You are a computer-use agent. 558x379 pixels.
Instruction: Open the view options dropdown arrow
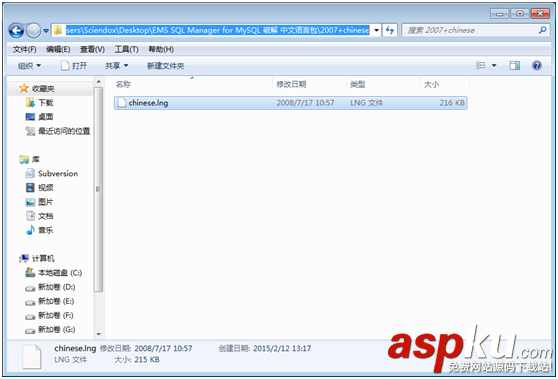click(494, 65)
